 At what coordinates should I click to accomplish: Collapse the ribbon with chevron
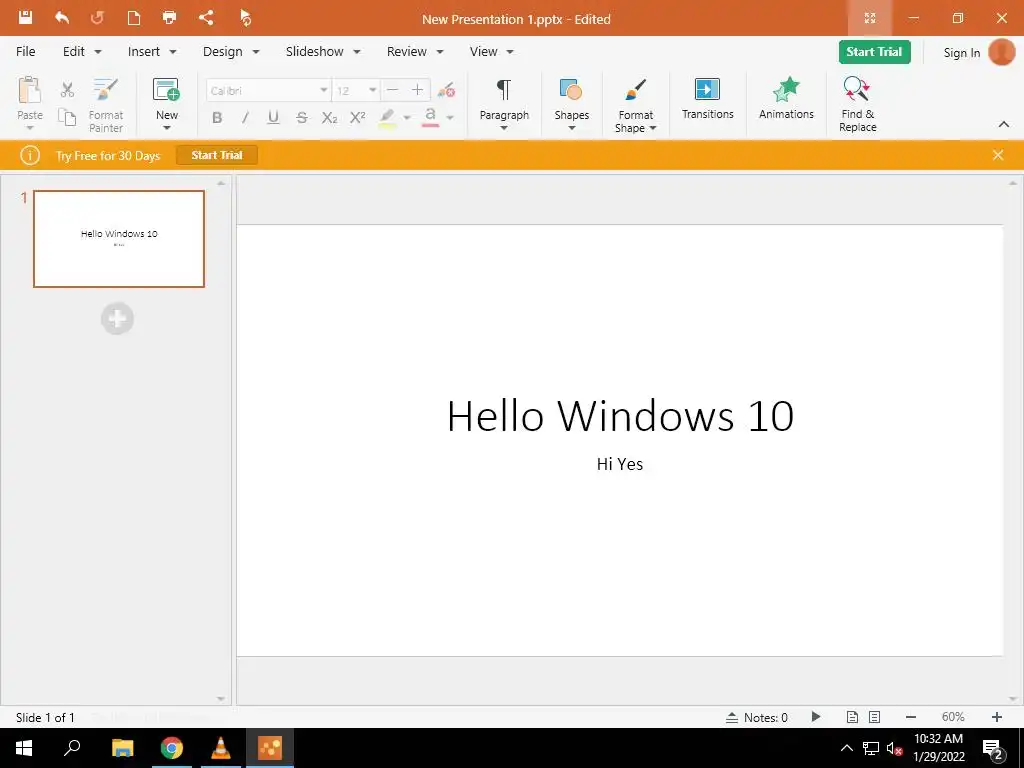[x=1004, y=124]
